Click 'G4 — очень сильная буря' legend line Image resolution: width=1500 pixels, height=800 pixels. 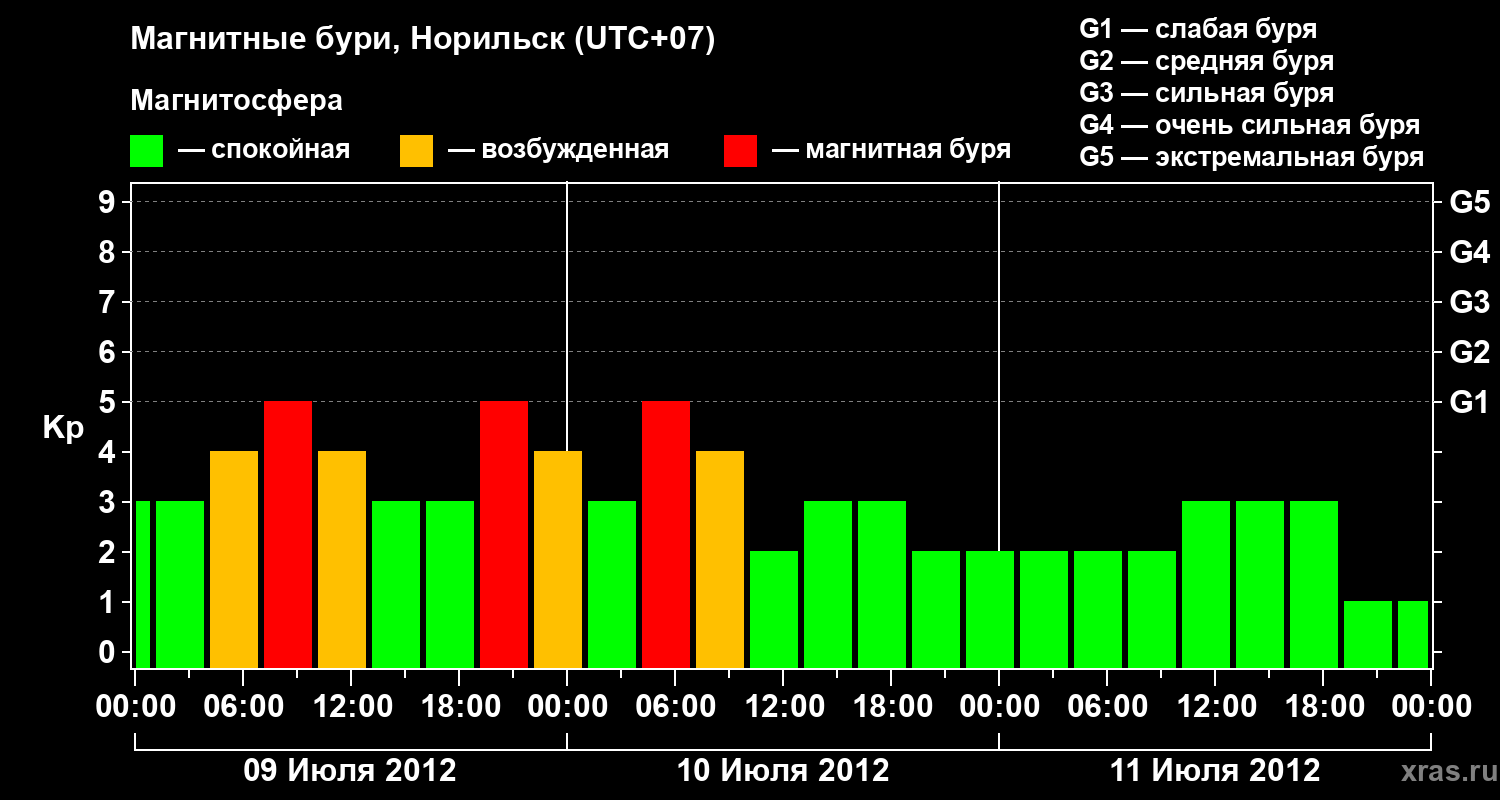click(x=1250, y=125)
